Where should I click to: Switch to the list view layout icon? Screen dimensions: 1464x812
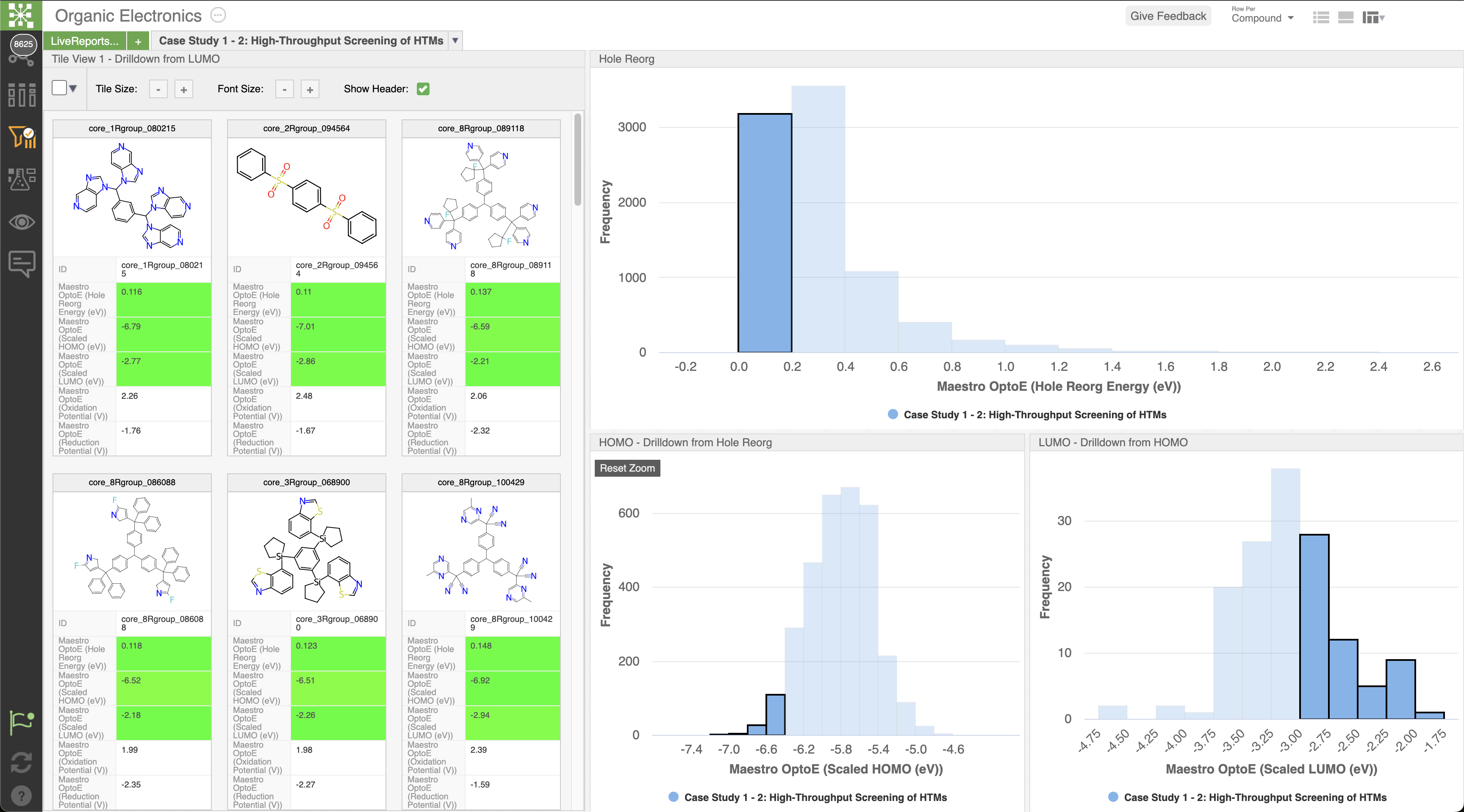[x=1321, y=18]
